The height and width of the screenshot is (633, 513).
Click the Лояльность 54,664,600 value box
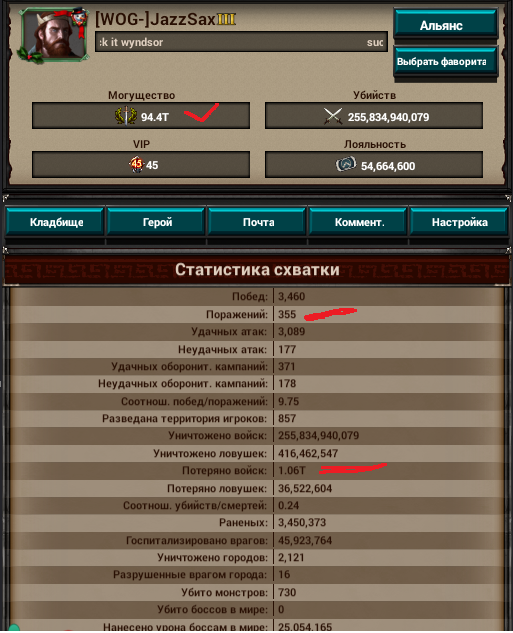[x=373, y=164]
